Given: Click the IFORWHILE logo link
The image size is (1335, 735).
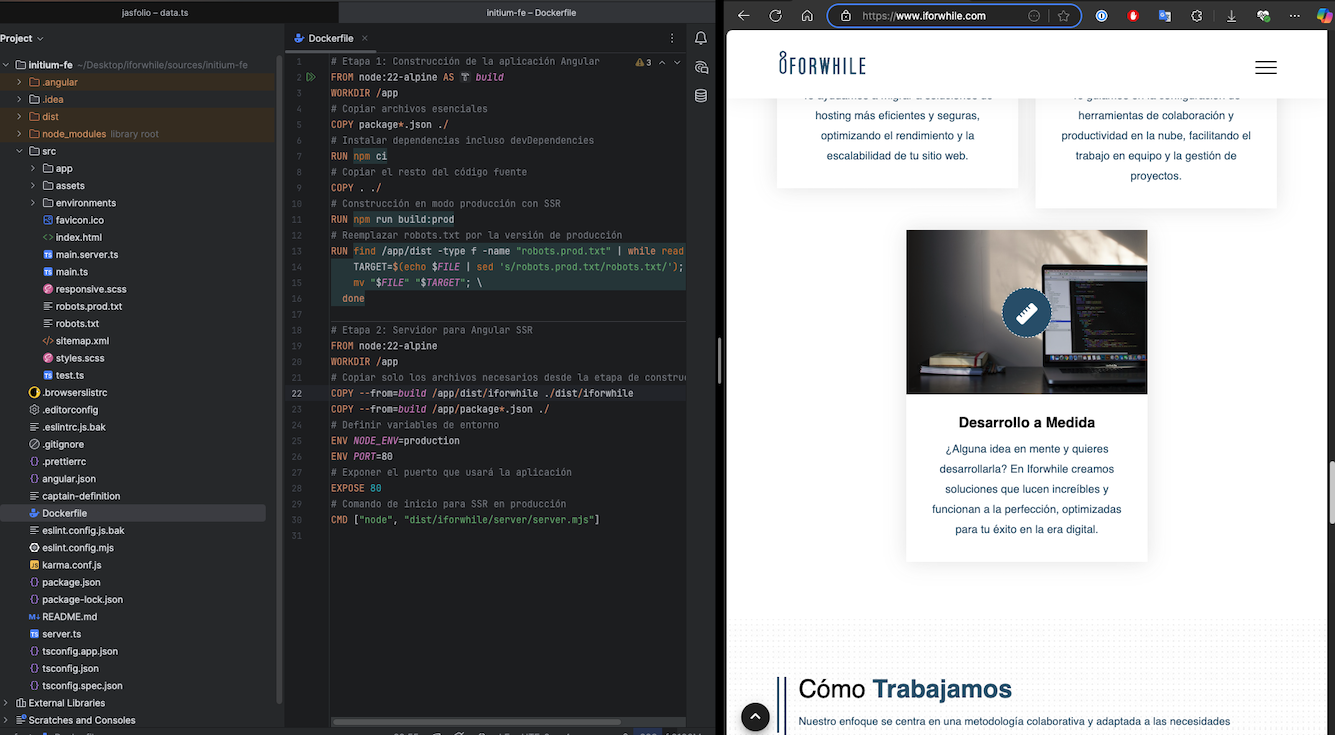Looking at the screenshot, I should (822, 64).
